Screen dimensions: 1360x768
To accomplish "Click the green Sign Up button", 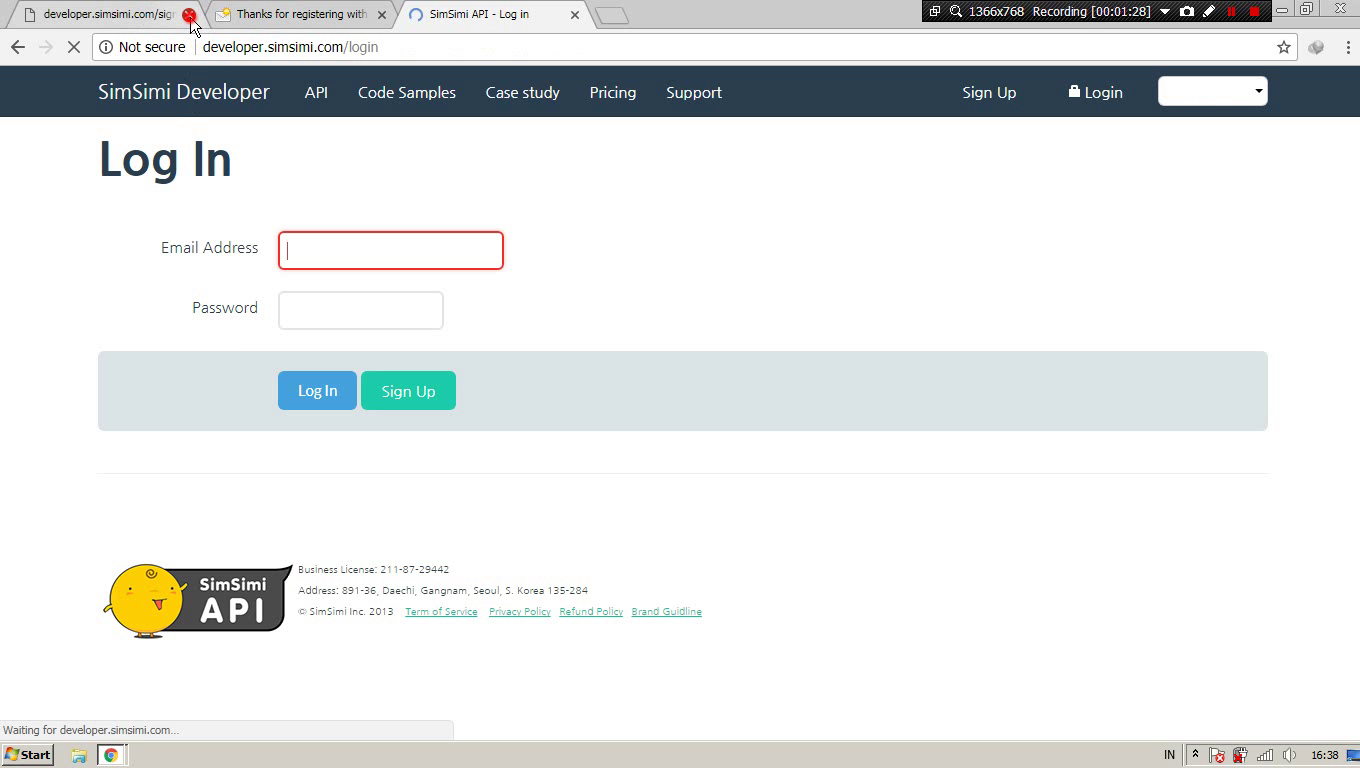I will [408, 391].
